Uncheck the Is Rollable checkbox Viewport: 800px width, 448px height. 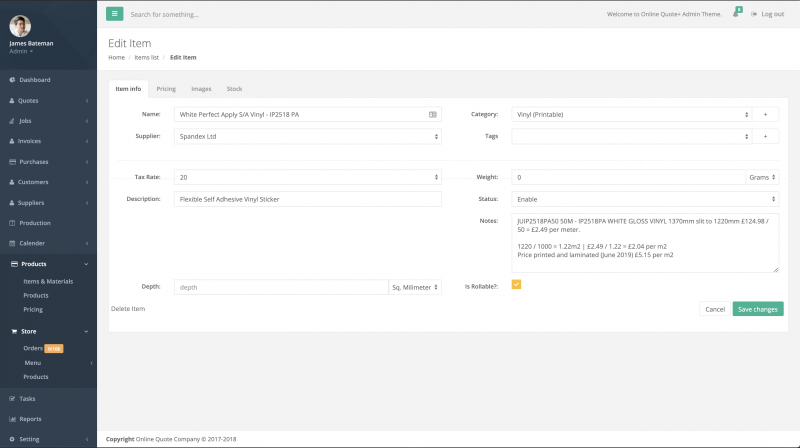pos(516,284)
